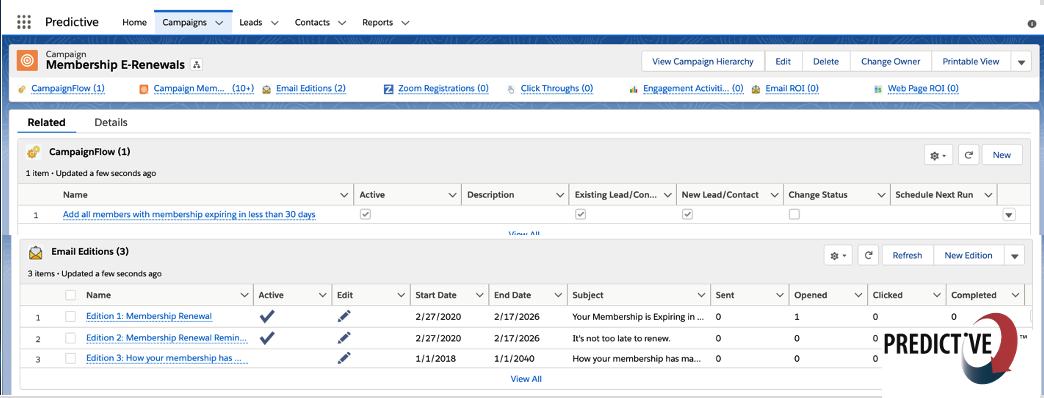
Task: Open Web Page ROI (0) quick link
Action: [923, 89]
